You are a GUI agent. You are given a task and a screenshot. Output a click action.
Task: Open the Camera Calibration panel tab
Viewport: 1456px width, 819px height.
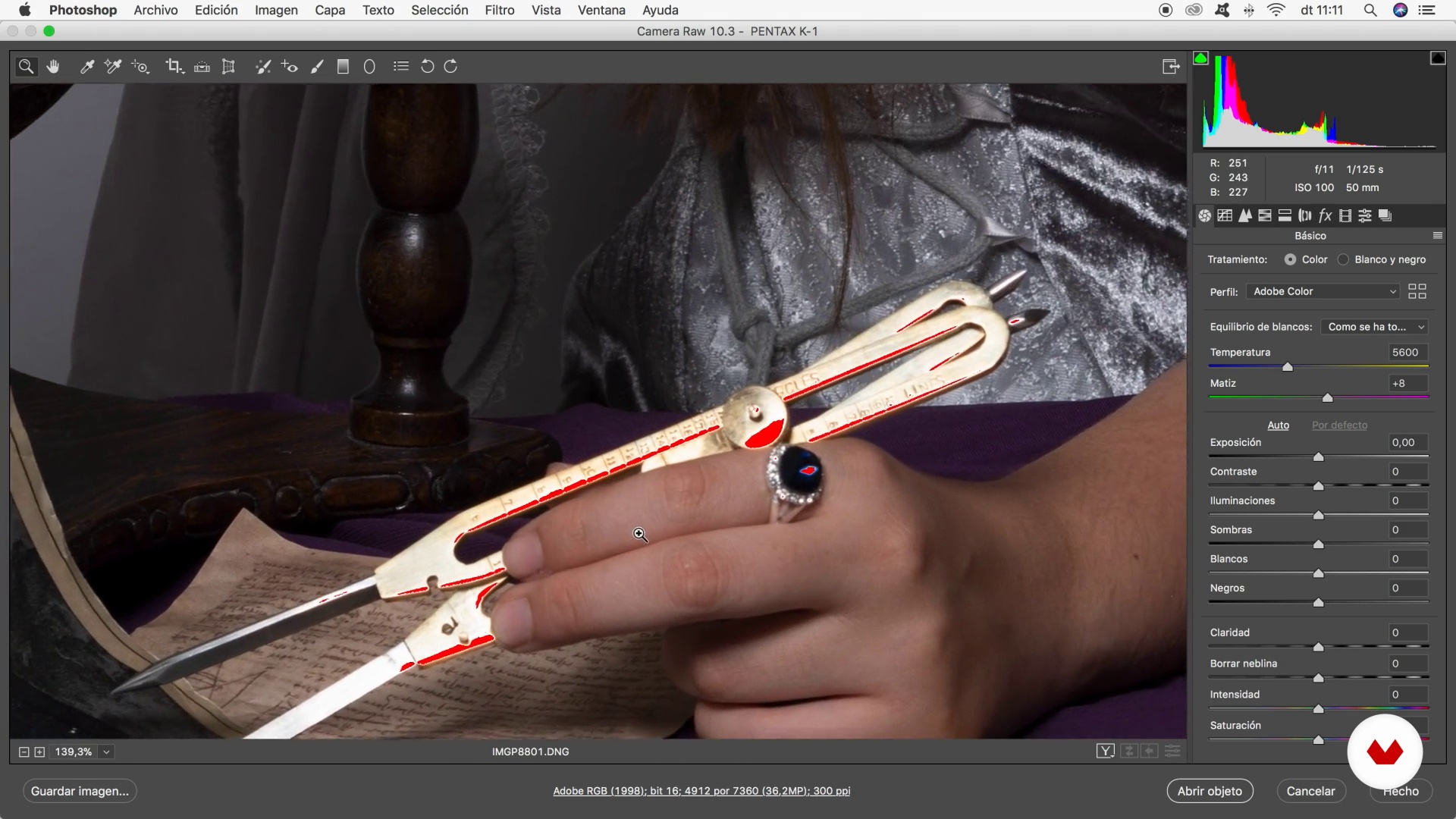tap(1345, 216)
